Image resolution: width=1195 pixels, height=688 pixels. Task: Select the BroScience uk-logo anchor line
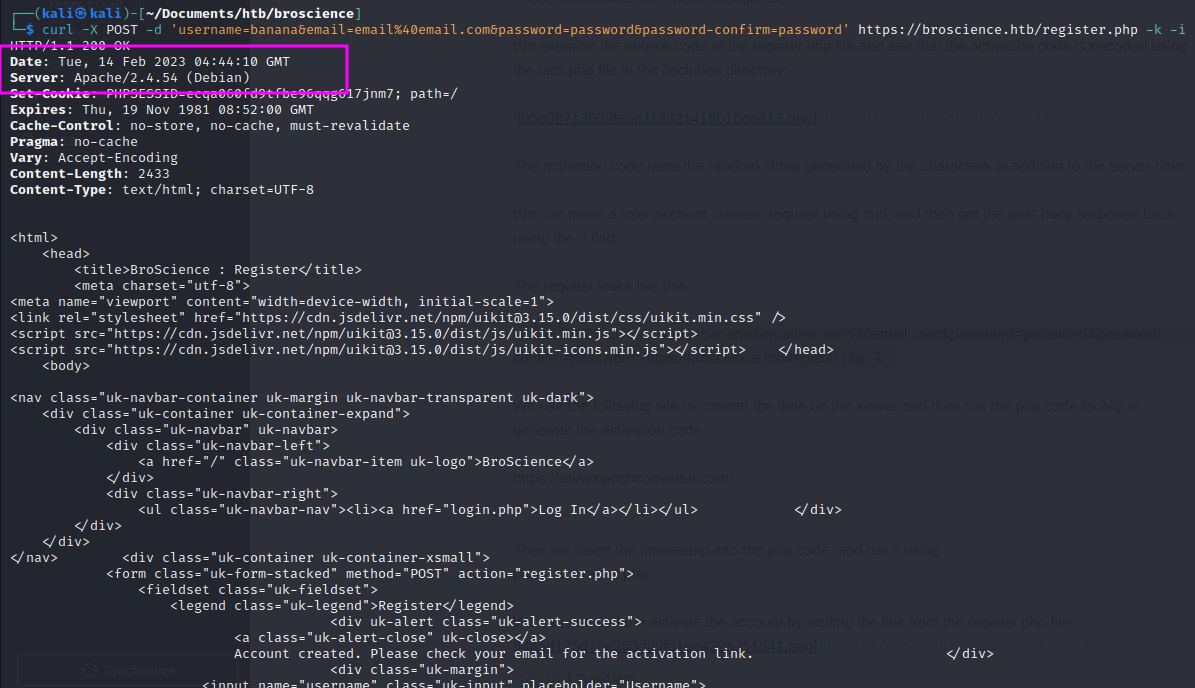click(x=366, y=462)
